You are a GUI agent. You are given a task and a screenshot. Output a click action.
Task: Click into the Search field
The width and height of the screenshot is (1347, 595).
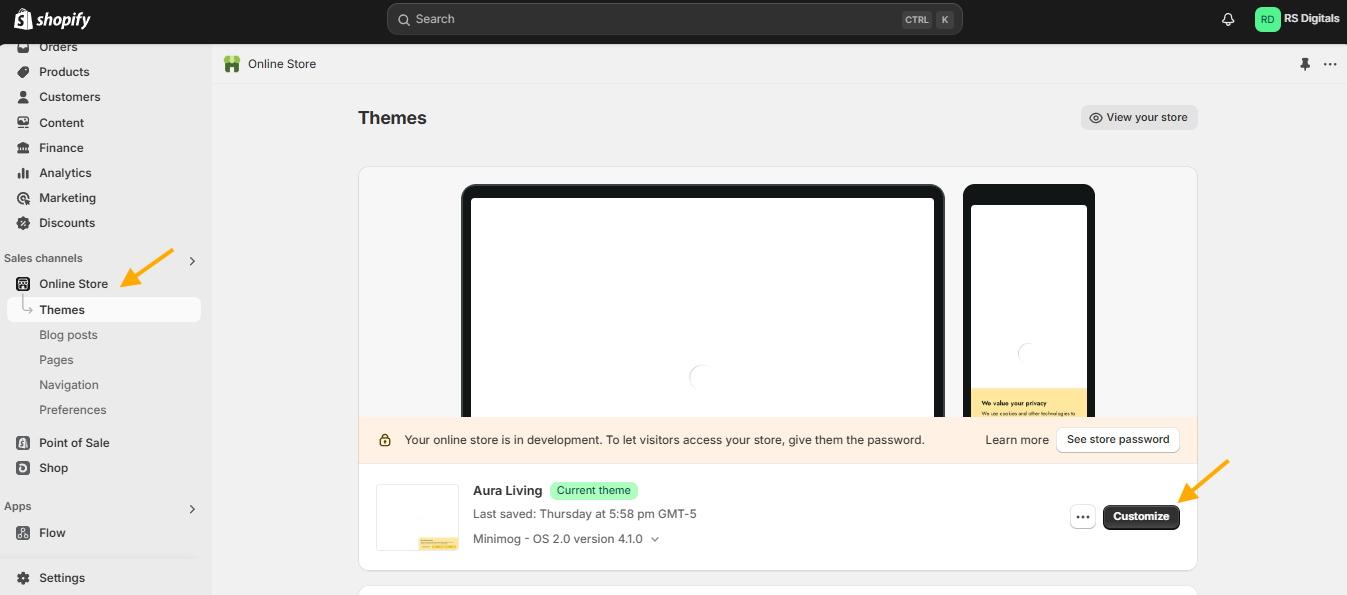tap(675, 19)
